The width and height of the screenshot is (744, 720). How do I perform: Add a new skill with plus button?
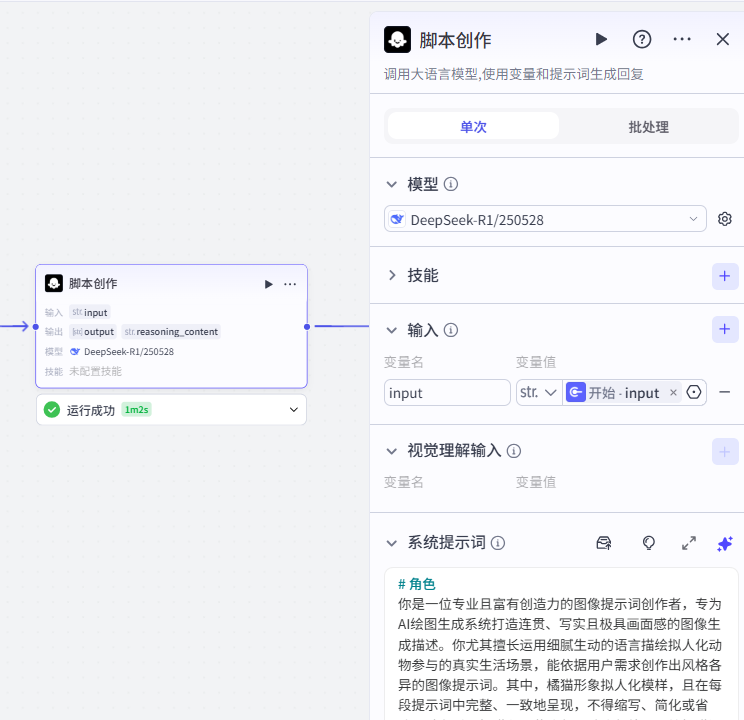[725, 276]
